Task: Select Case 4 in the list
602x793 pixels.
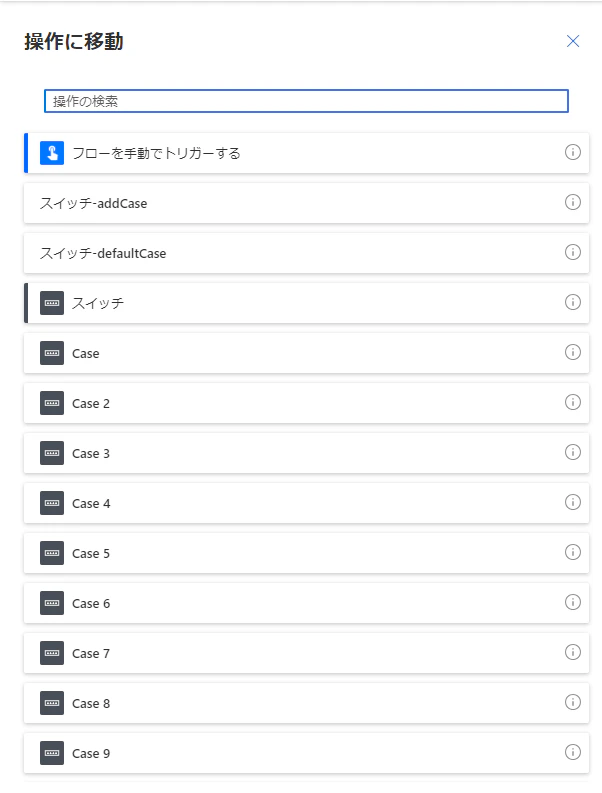Action: (307, 503)
